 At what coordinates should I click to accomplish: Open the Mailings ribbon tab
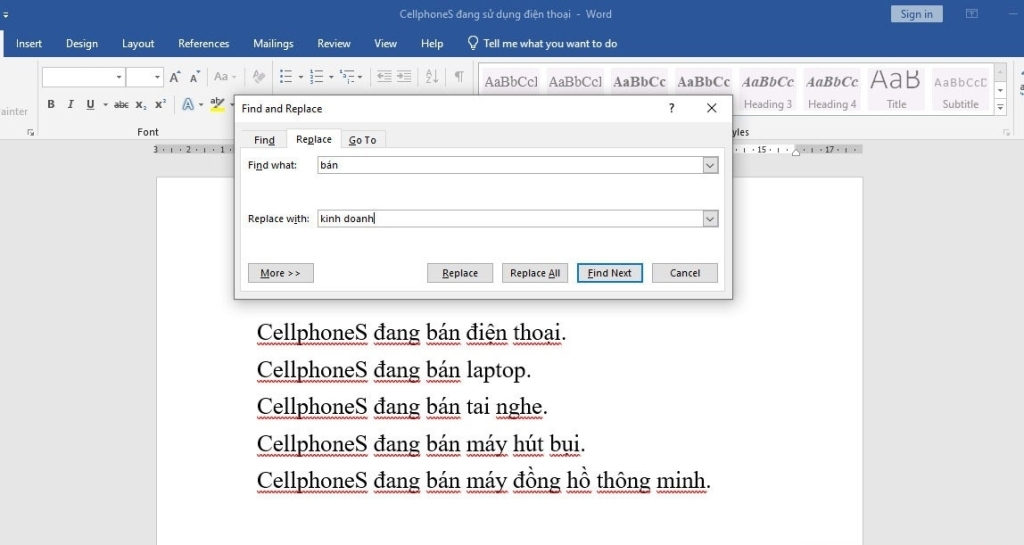coord(273,44)
